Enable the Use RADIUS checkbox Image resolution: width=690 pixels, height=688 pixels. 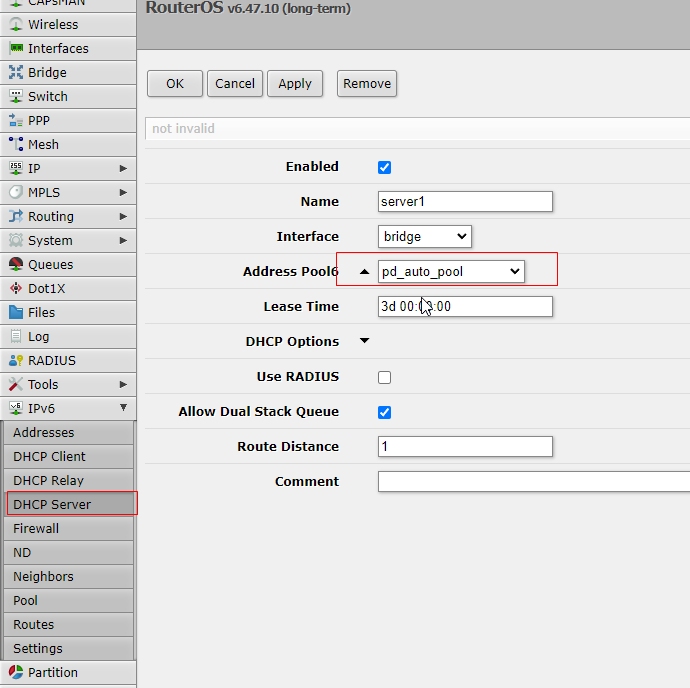click(x=385, y=377)
